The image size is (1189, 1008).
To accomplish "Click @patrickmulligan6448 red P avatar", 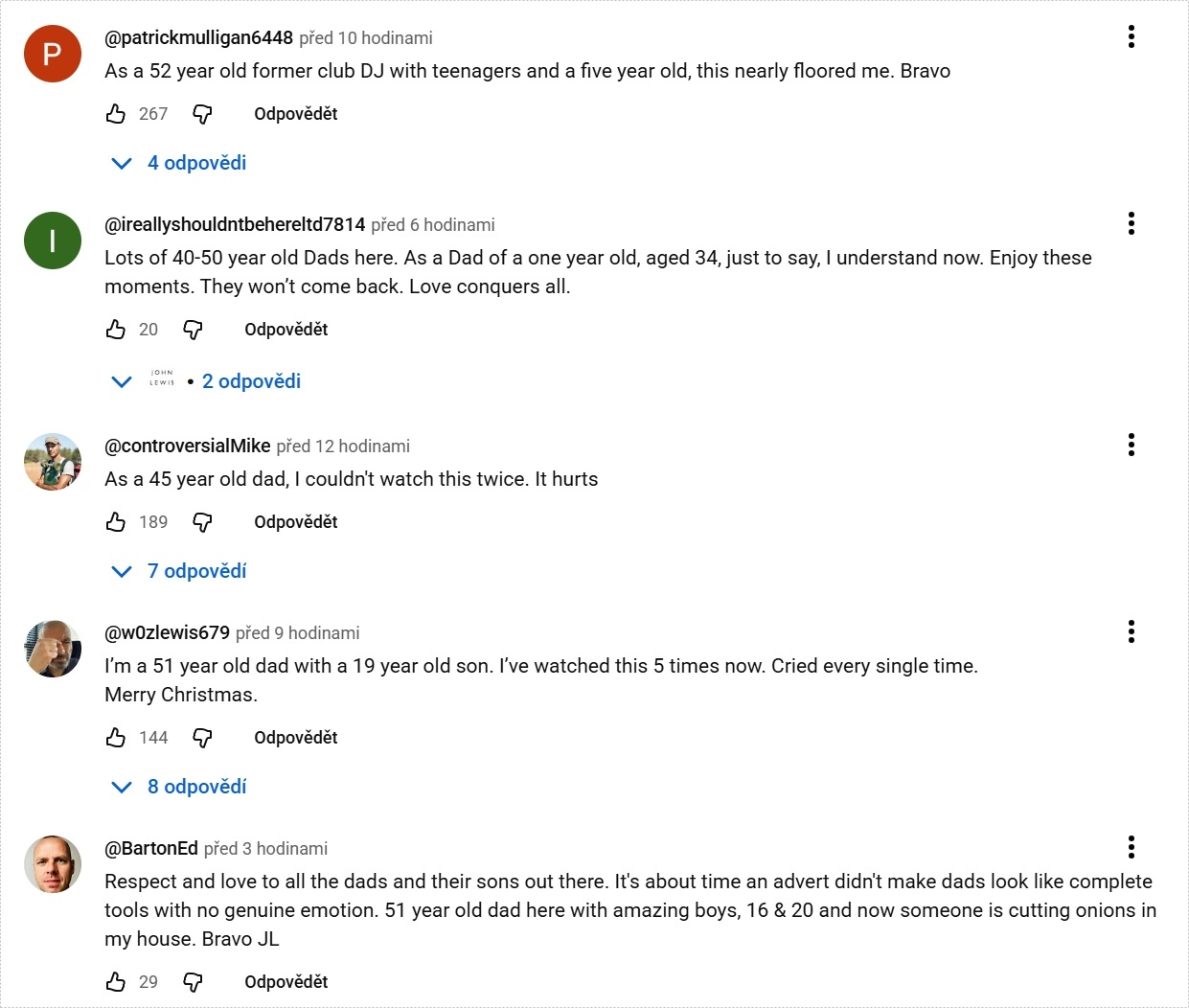I will pos(53,54).
